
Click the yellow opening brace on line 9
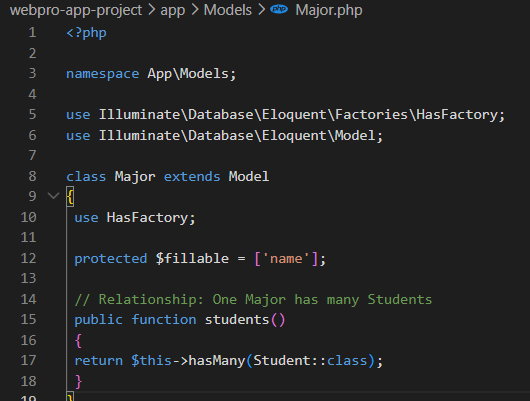tap(70, 196)
